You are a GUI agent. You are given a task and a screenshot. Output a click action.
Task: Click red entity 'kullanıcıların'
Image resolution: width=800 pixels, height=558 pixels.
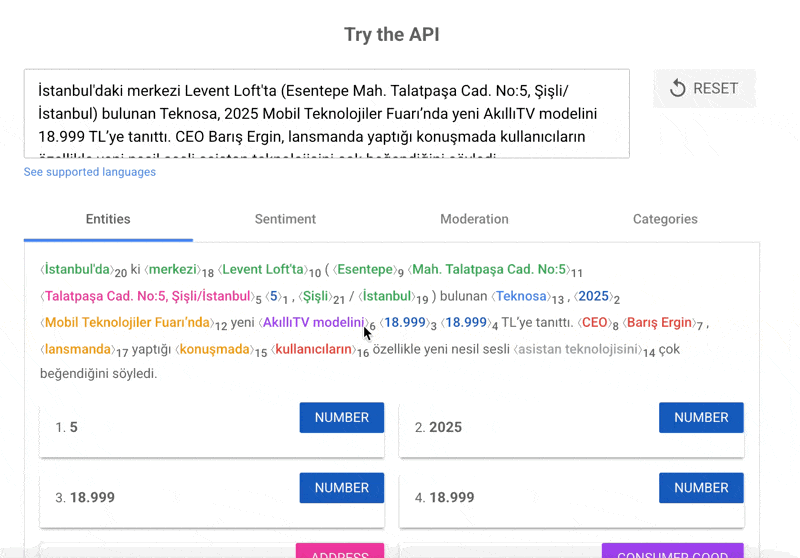313,349
